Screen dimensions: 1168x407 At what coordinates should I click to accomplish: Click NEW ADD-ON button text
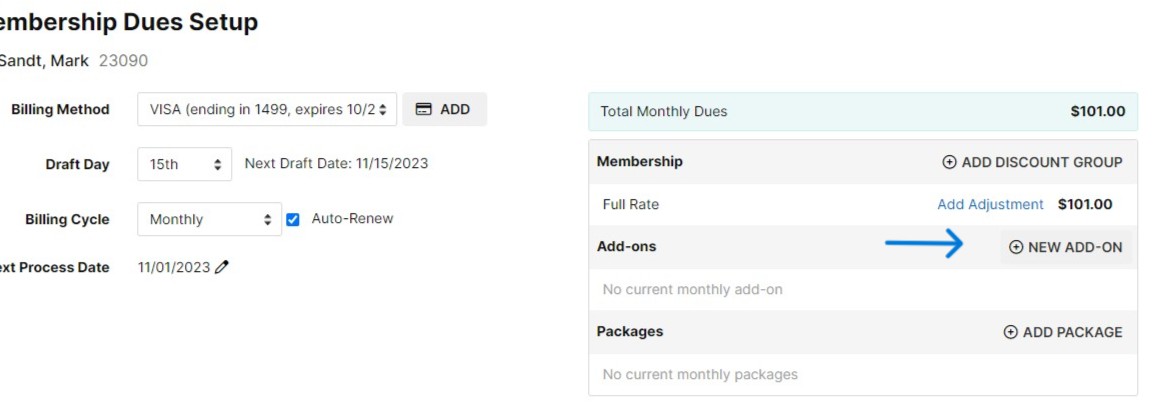1075,247
